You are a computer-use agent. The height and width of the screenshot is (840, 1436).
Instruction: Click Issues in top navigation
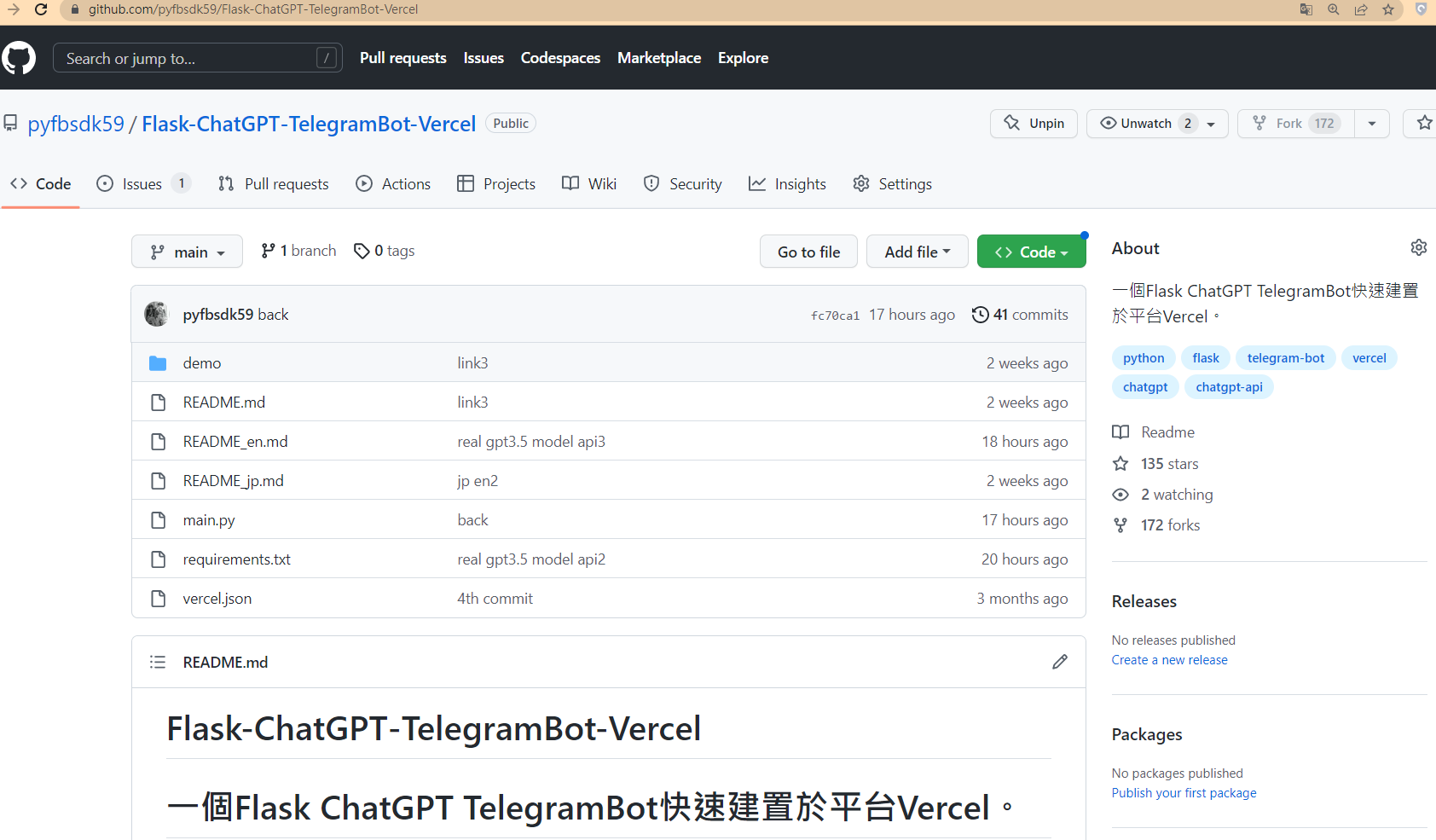tap(483, 58)
